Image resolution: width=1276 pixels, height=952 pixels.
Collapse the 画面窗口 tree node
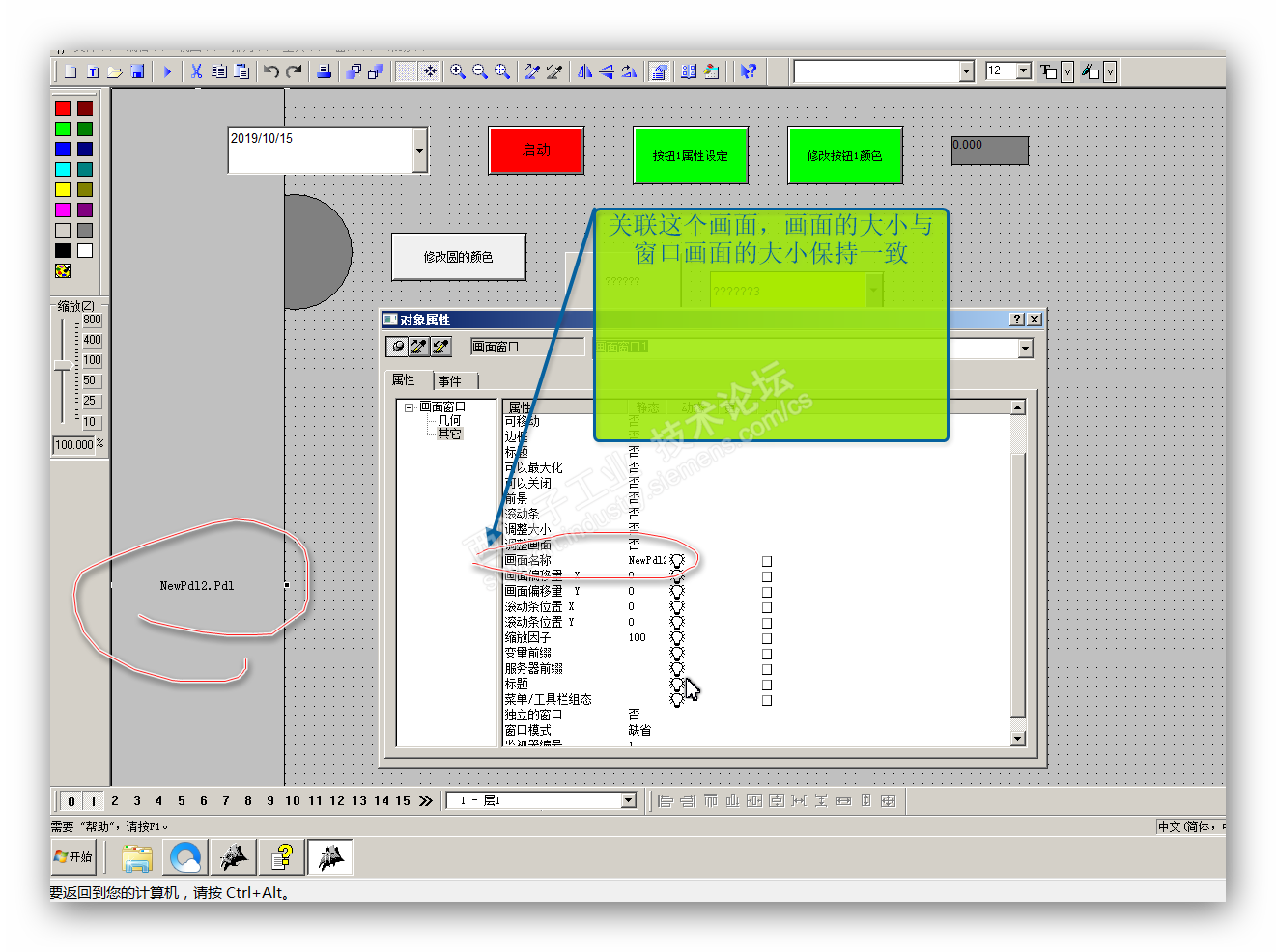tap(410, 407)
